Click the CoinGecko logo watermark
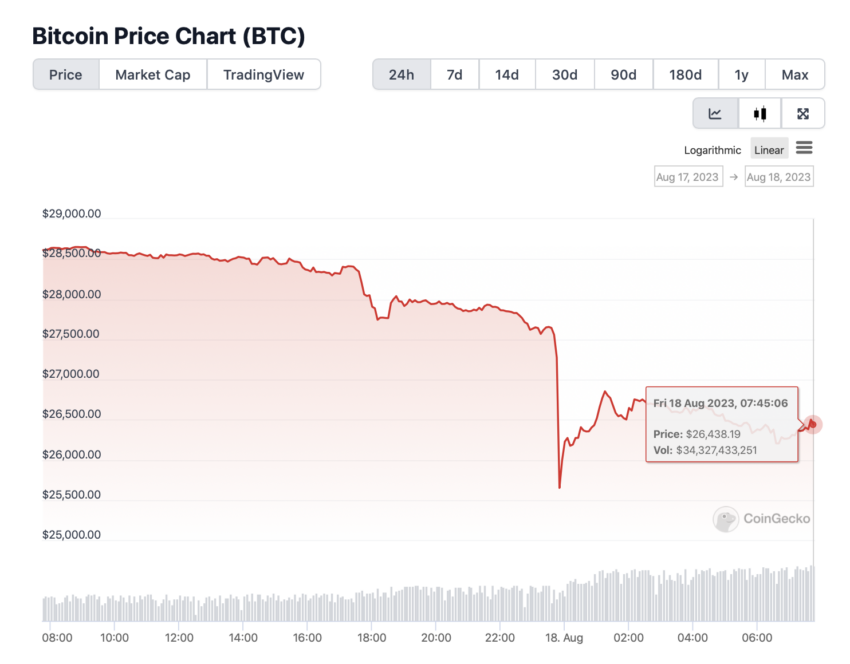The image size is (850, 664). (762, 519)
